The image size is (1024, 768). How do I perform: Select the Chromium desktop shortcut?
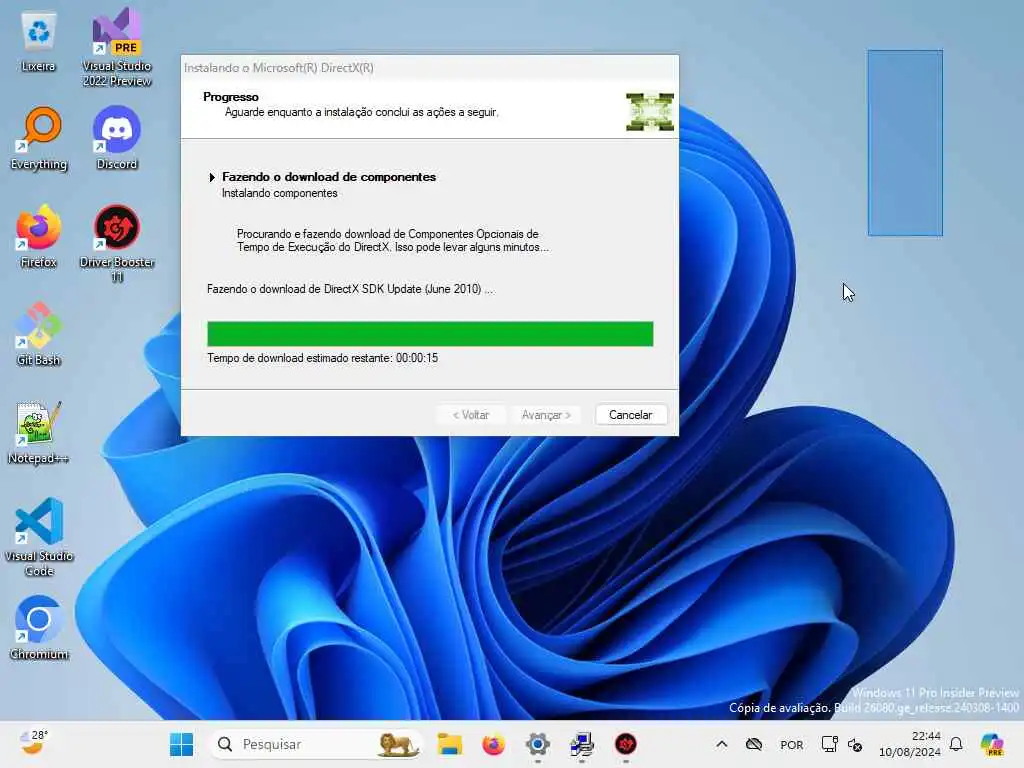coord(39,628)
